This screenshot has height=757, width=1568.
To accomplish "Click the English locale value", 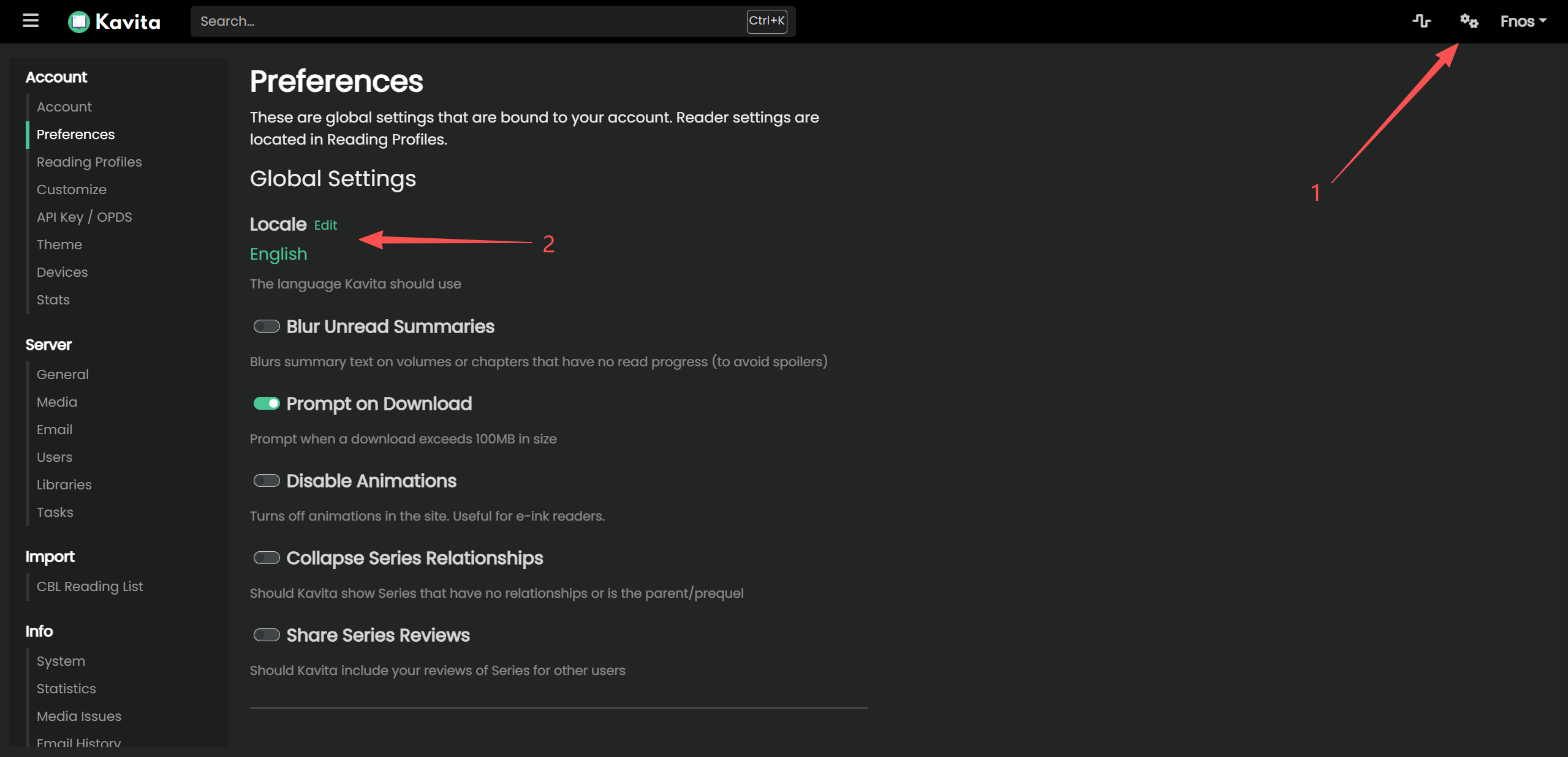I will [278, 254].
